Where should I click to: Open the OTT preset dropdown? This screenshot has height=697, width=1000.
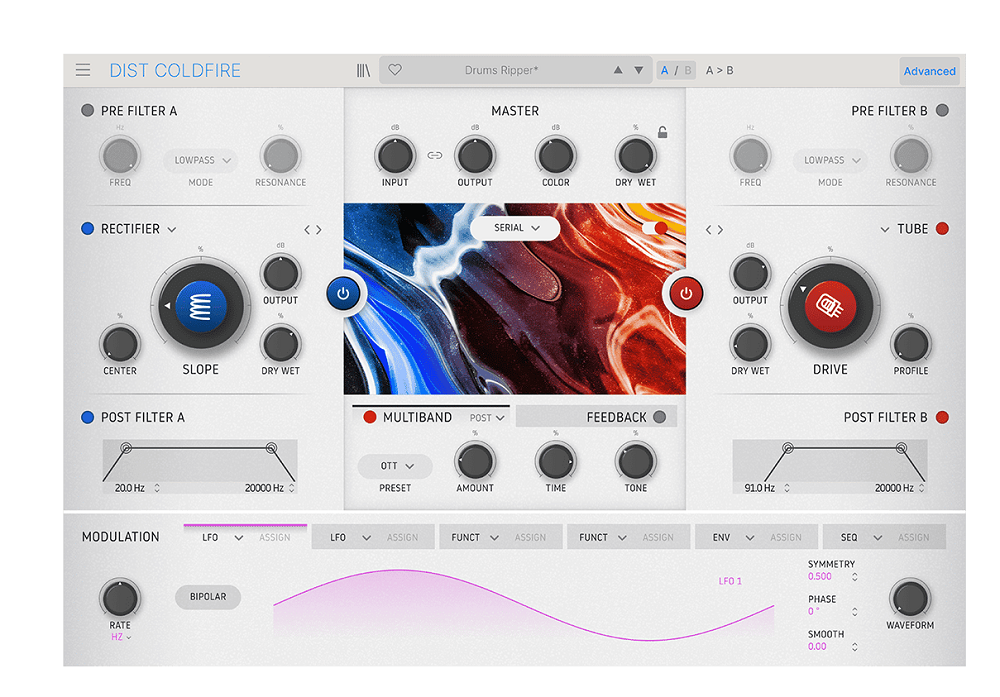[x=394, y=466]
